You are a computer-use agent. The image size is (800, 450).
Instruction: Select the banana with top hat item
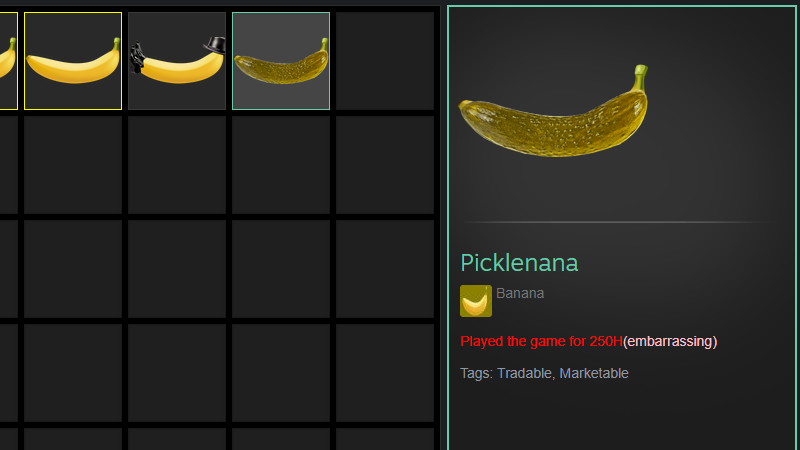click(x=177, y=61)
